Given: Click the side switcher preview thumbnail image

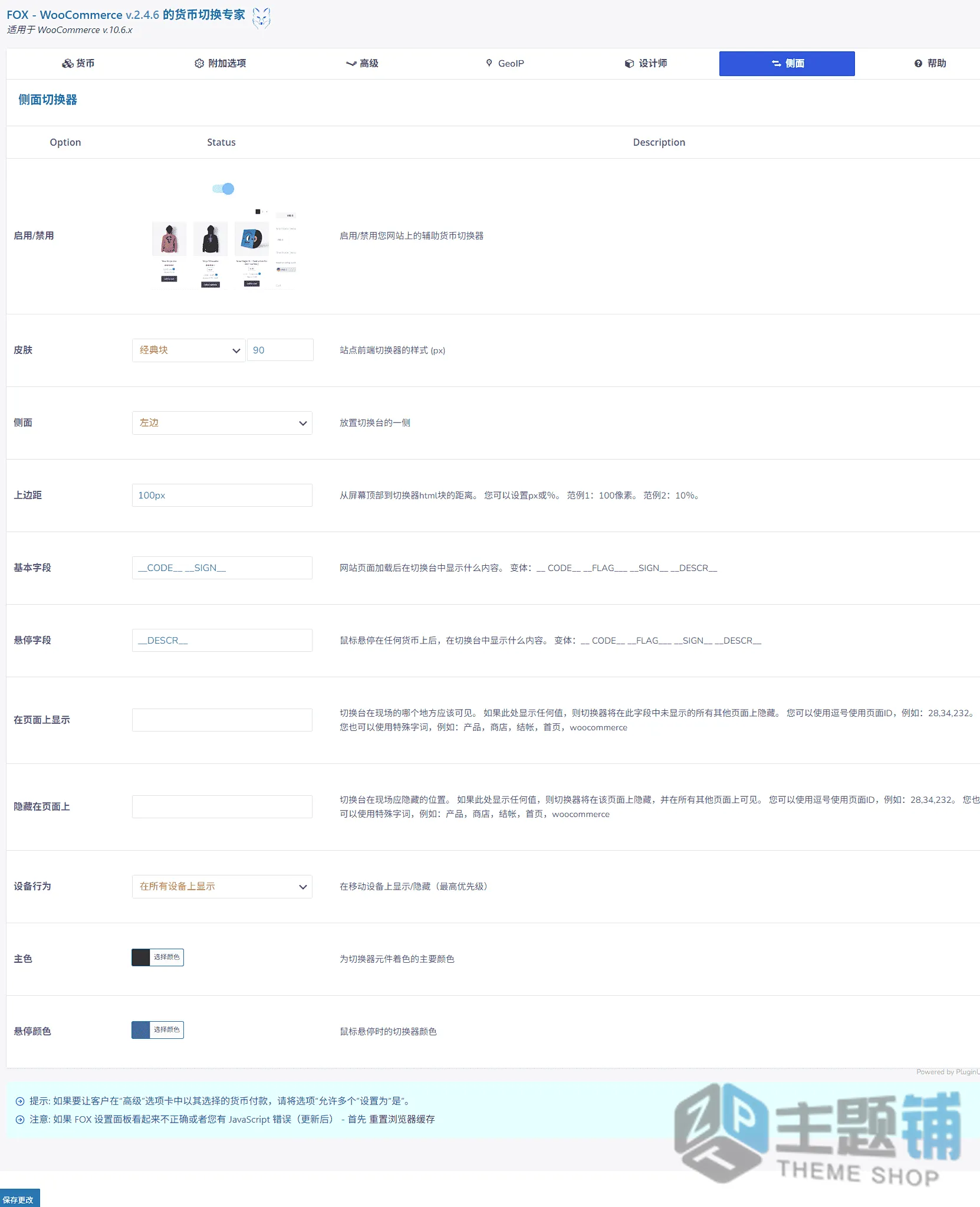Looking at the screenshot, I should coord(223,248).
